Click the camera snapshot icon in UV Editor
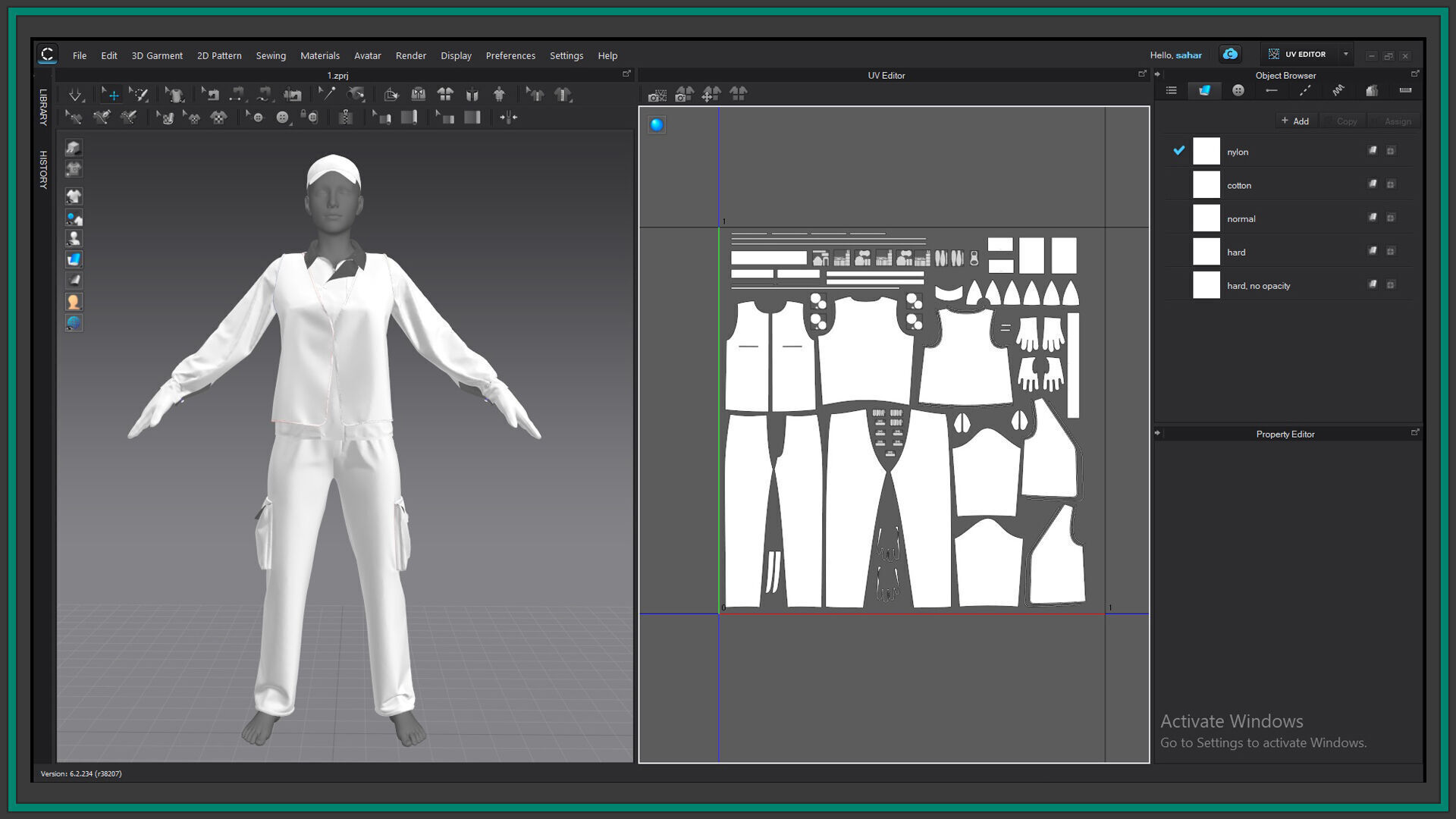This screenshot has height=819, width=1456. pyautogui.click(x=657, y=94)
